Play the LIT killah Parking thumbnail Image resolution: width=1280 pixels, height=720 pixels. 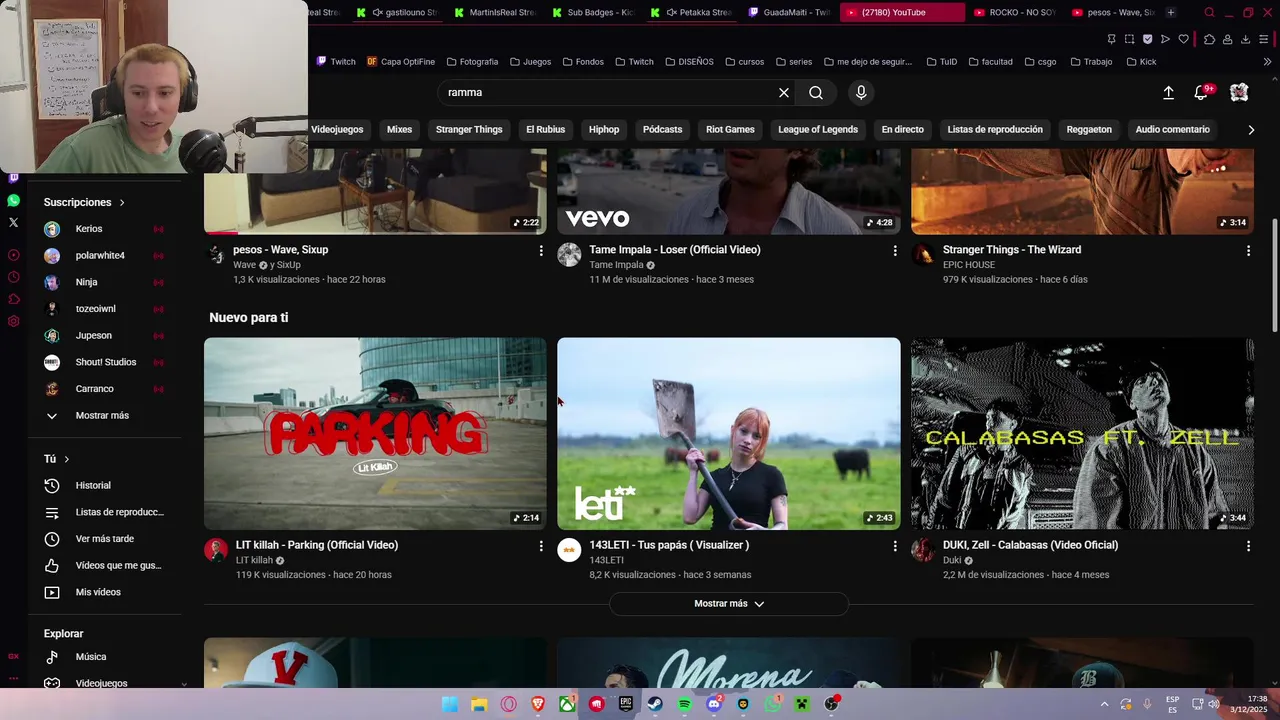(x=375, y=433)
